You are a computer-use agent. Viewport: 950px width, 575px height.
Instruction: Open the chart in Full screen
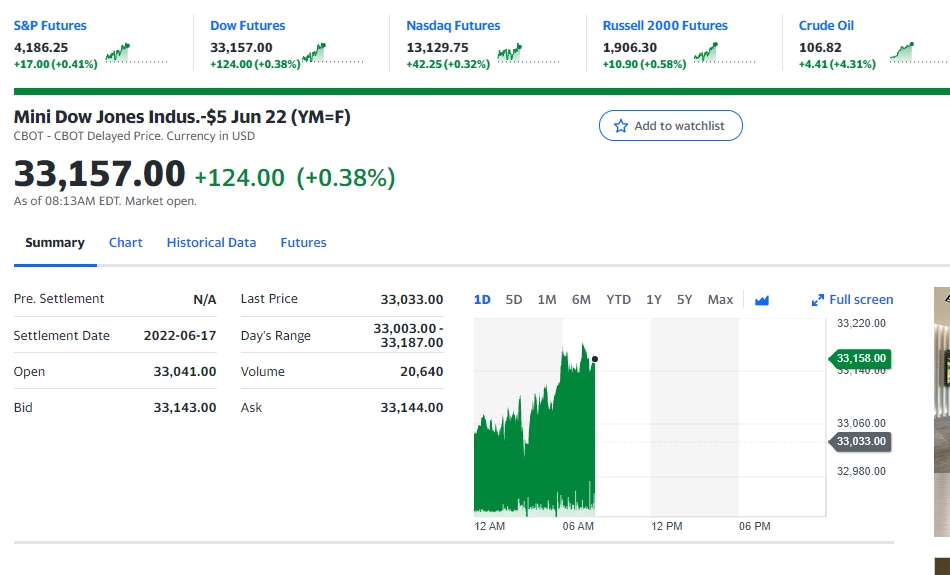click(x=852, y=299)
